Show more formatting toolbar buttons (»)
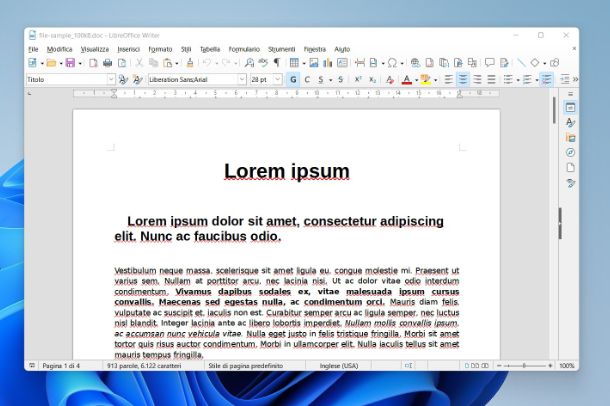The width and height of the screenshot is (610, 406). click(575, 80)
